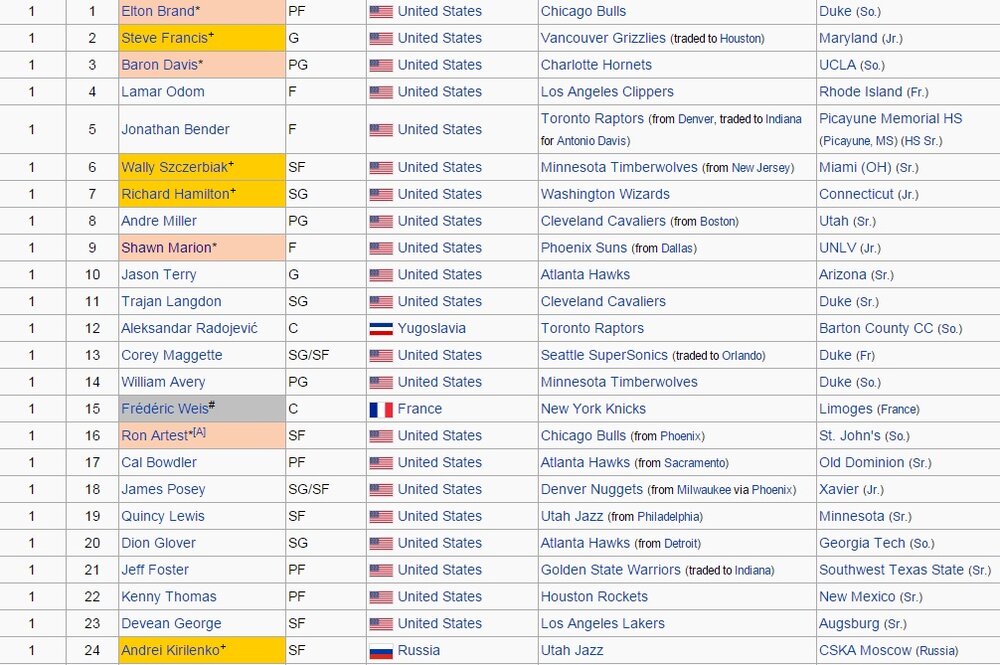Follow the Milwaukee link in James Posey's row

click(x=703, y=490)
